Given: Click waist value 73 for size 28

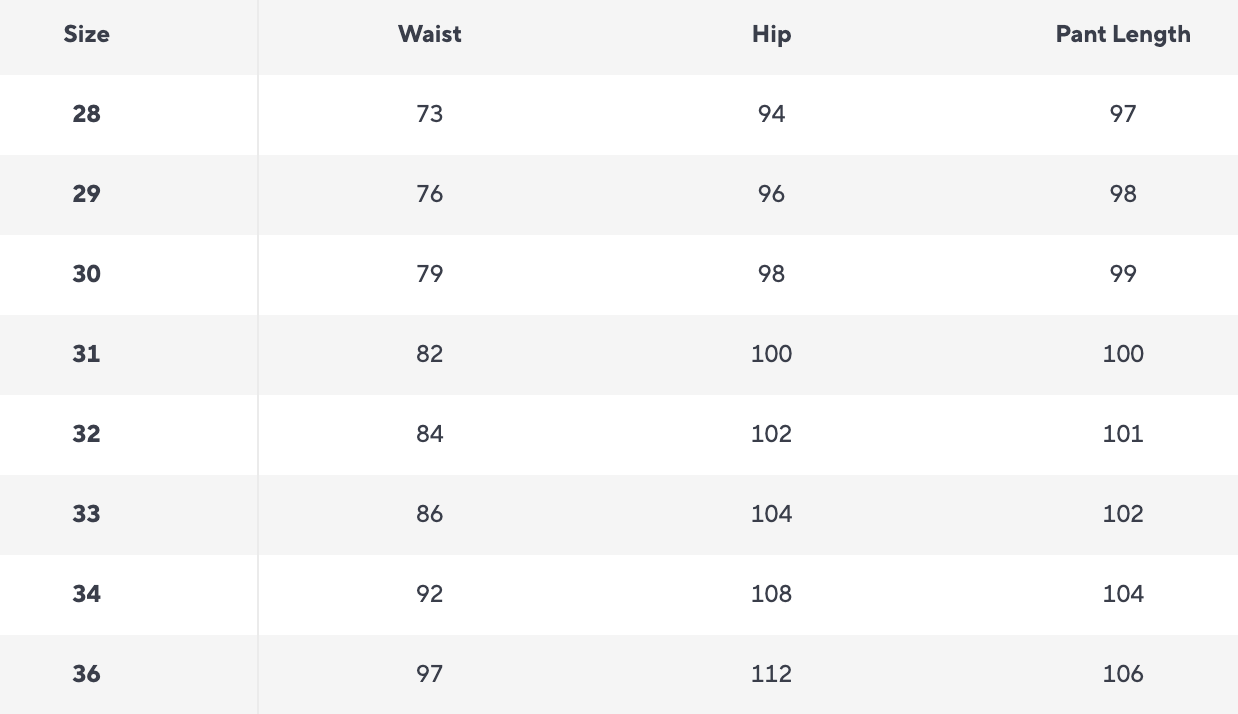Looking at the screenshot, I should [x=429, y=114].
